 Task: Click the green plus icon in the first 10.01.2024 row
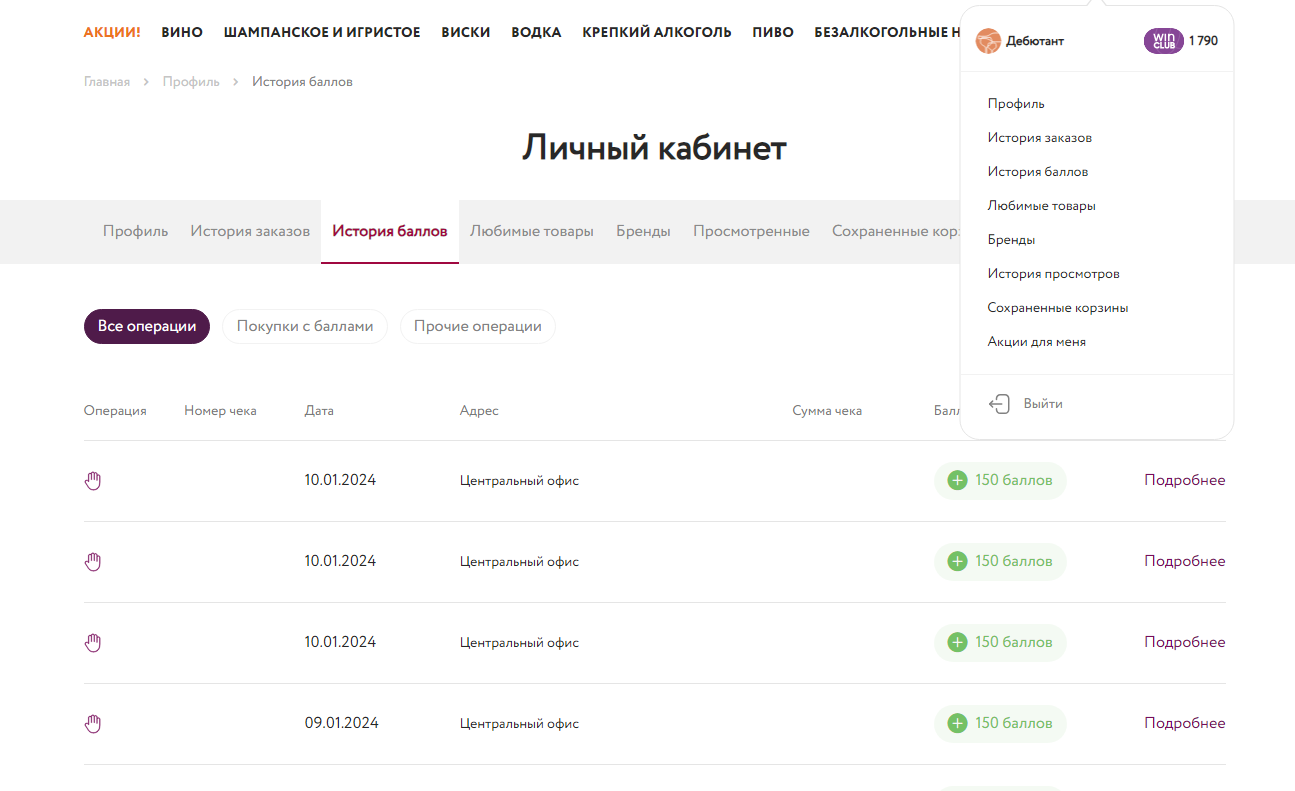(x=957, y=481)
